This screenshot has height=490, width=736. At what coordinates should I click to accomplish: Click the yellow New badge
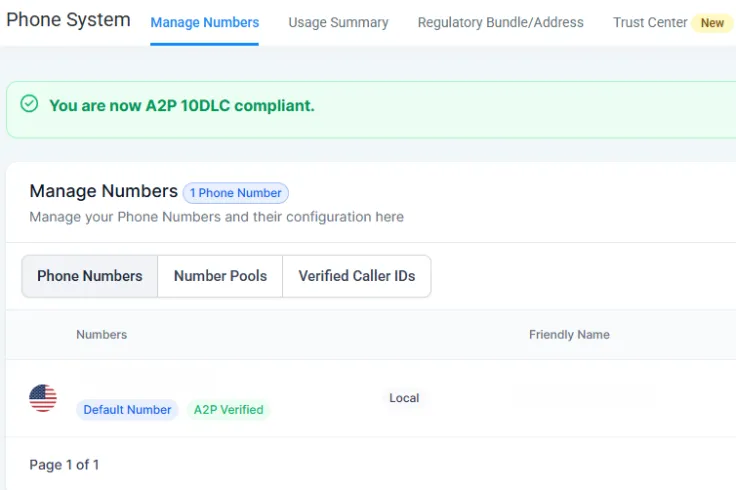[712, 23]
